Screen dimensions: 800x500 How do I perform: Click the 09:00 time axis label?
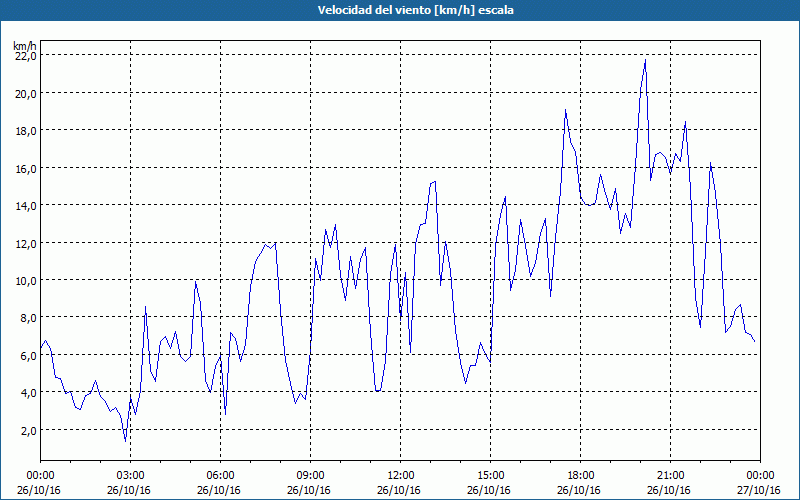tap(310, 476)
